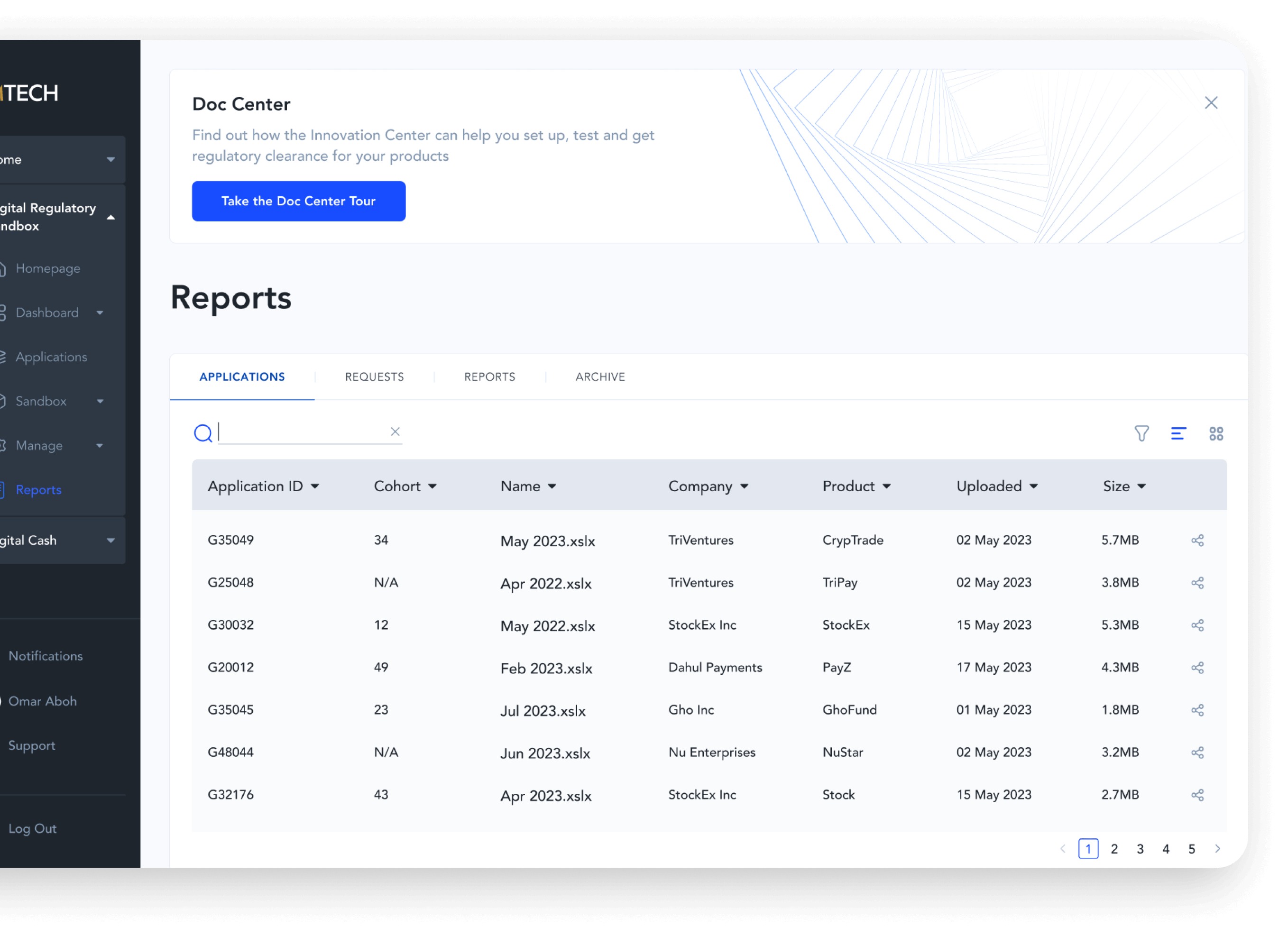
Task: Switch to the ARCHIVE tab
Action: (600, 378)
